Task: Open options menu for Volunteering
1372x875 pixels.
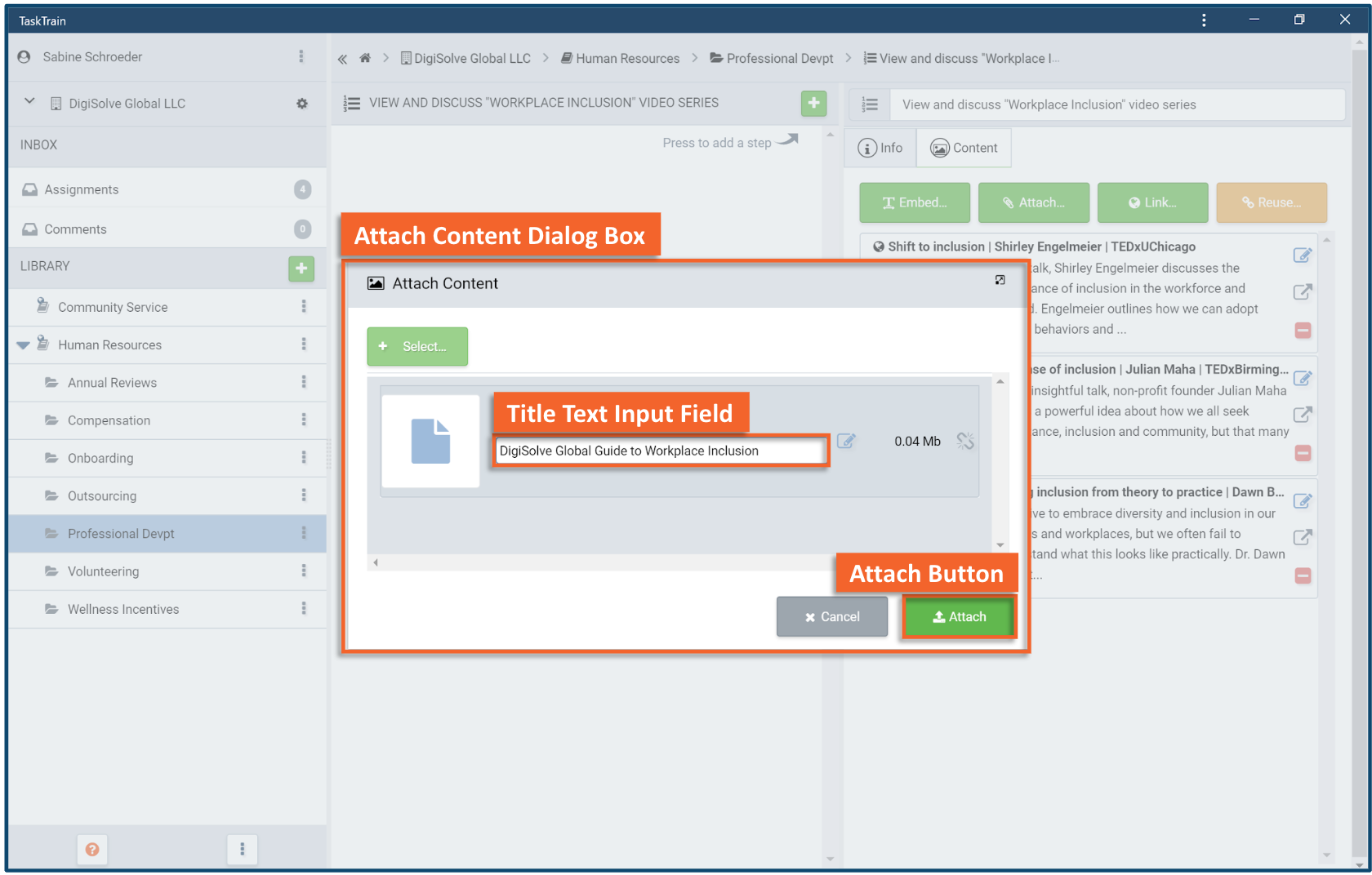Action: coord(304,571)
